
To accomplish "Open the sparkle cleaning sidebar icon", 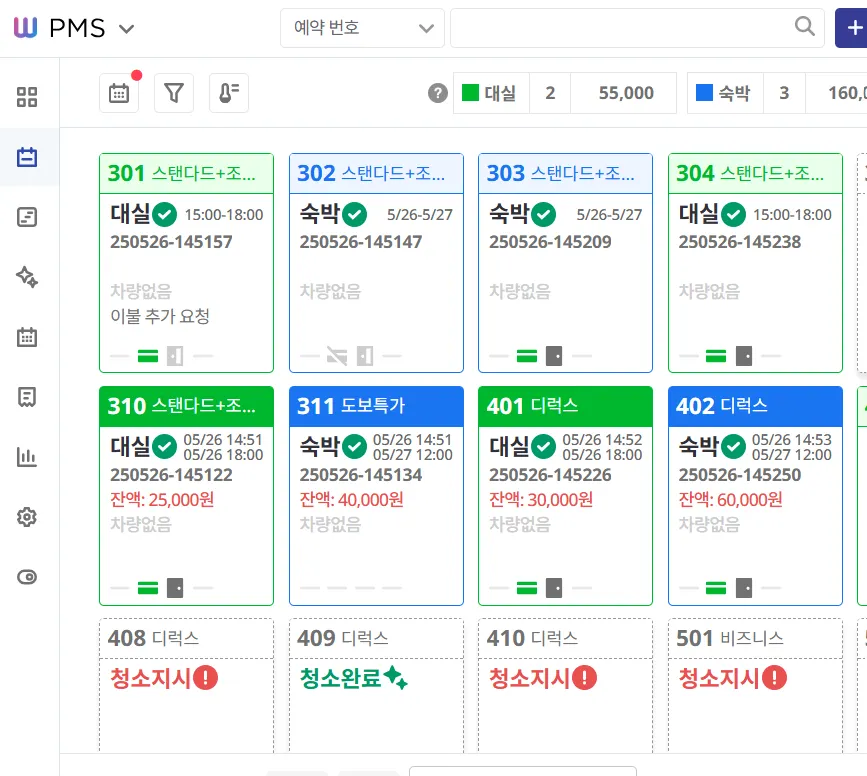I will point(27,277).
